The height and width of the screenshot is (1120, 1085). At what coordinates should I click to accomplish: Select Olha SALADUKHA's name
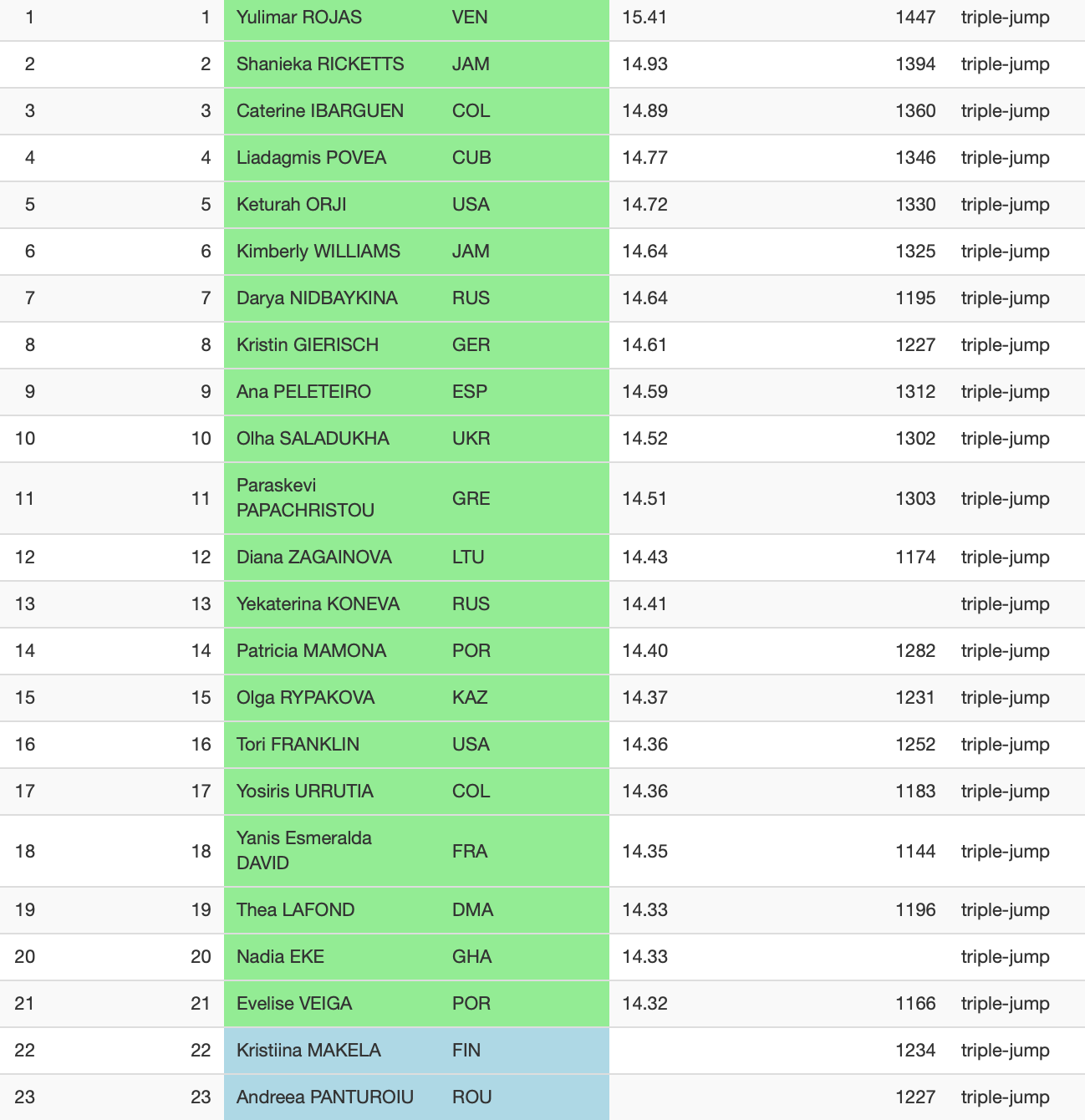(313, 439)
